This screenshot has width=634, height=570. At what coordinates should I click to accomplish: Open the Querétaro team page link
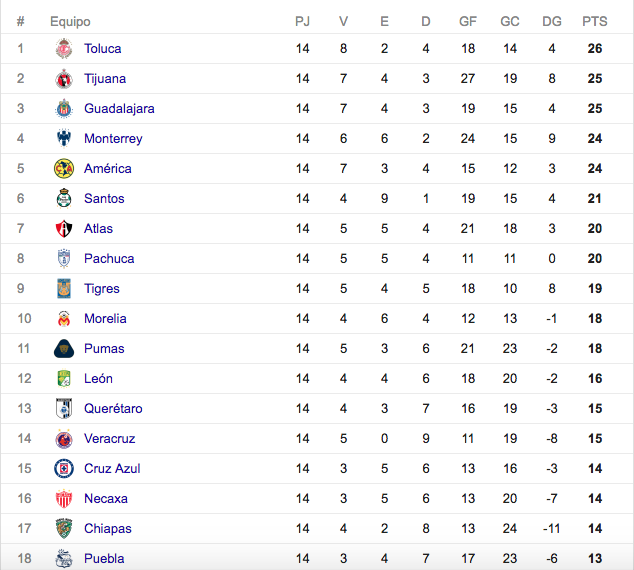113,408
